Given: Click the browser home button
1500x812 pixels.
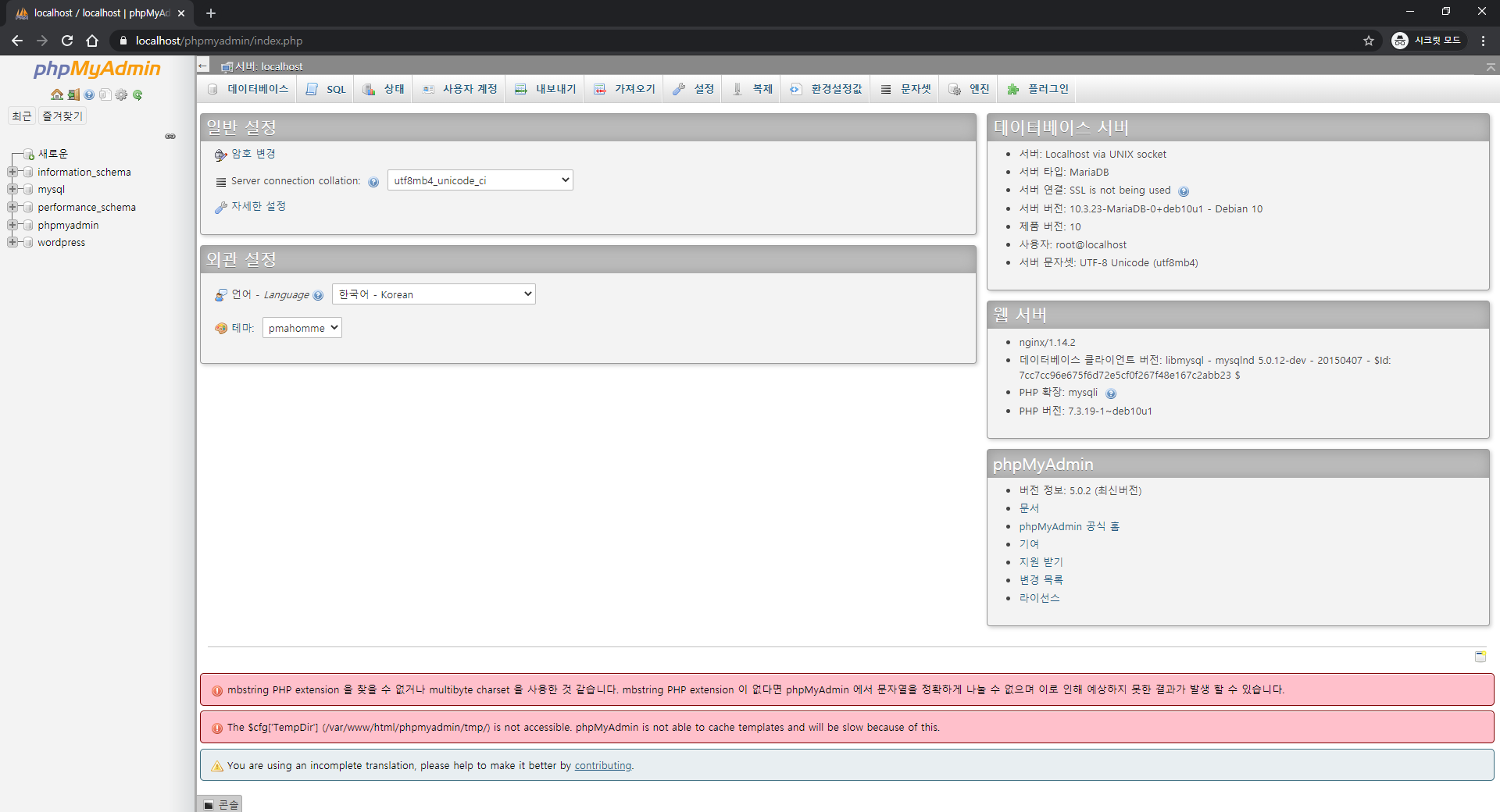Looking at the screenshot, I should click(x=92, y=41).
